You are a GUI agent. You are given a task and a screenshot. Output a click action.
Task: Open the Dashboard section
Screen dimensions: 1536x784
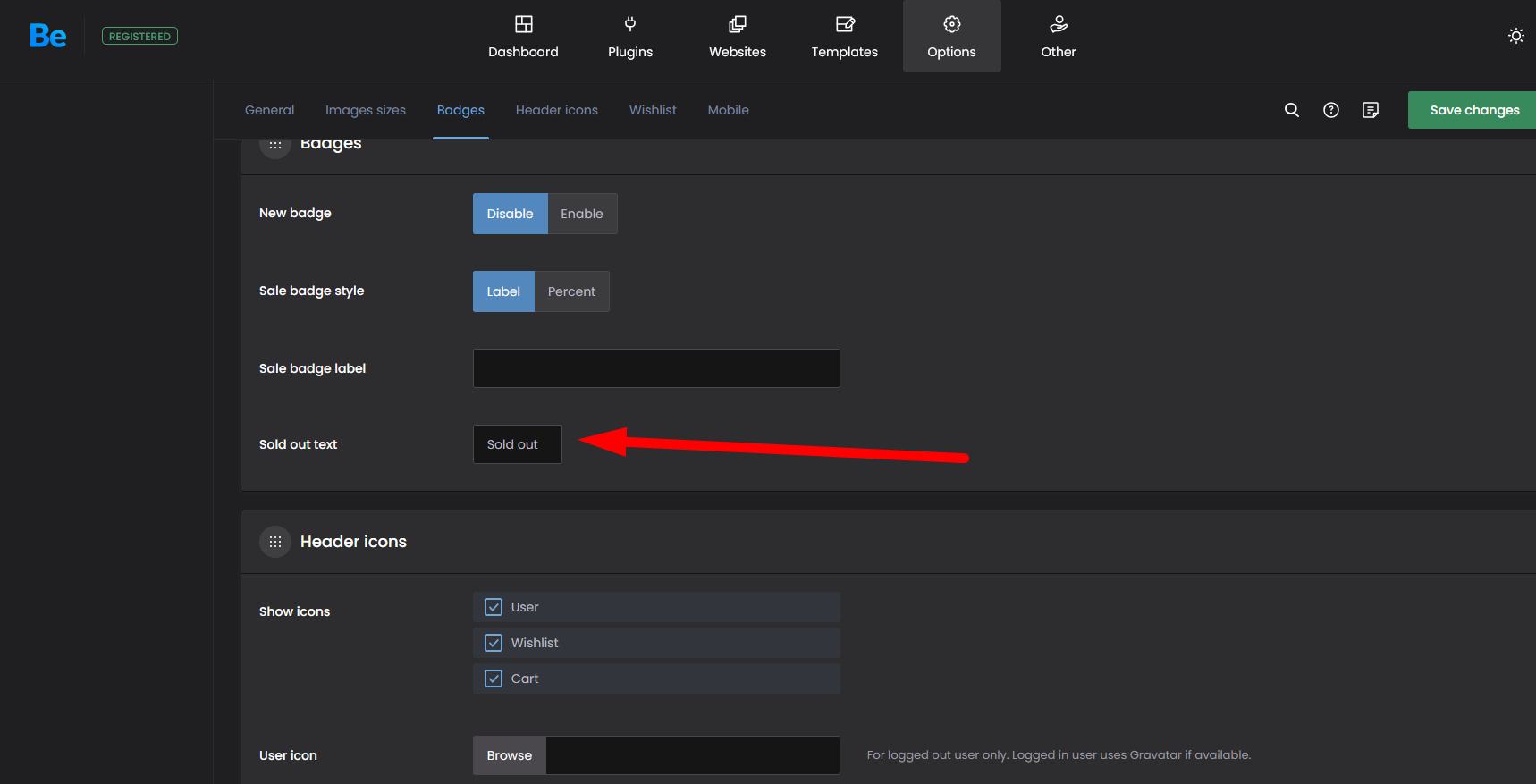pyautogui.click(x=523, y=38)
